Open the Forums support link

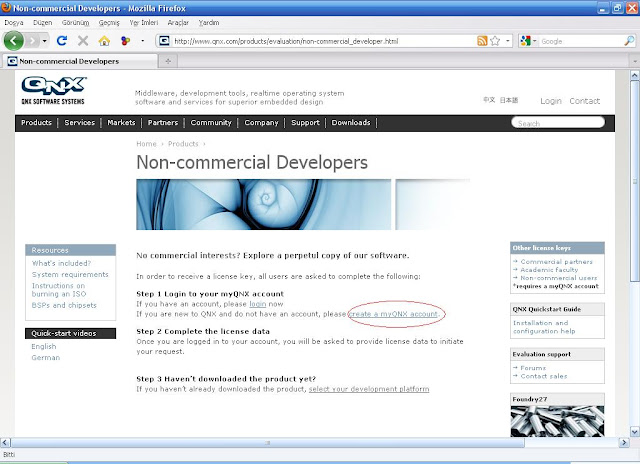(x=533, y=368)
